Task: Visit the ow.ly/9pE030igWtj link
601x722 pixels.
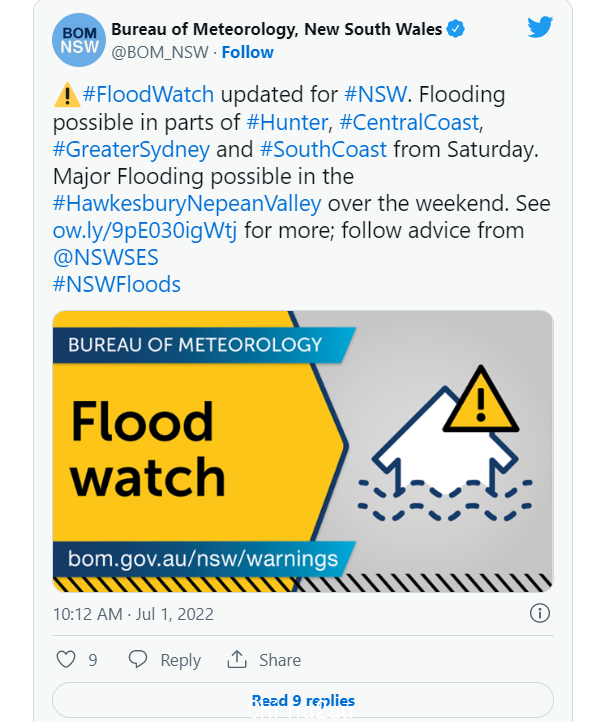Action: pyautogui.click(x=145, y=230)
